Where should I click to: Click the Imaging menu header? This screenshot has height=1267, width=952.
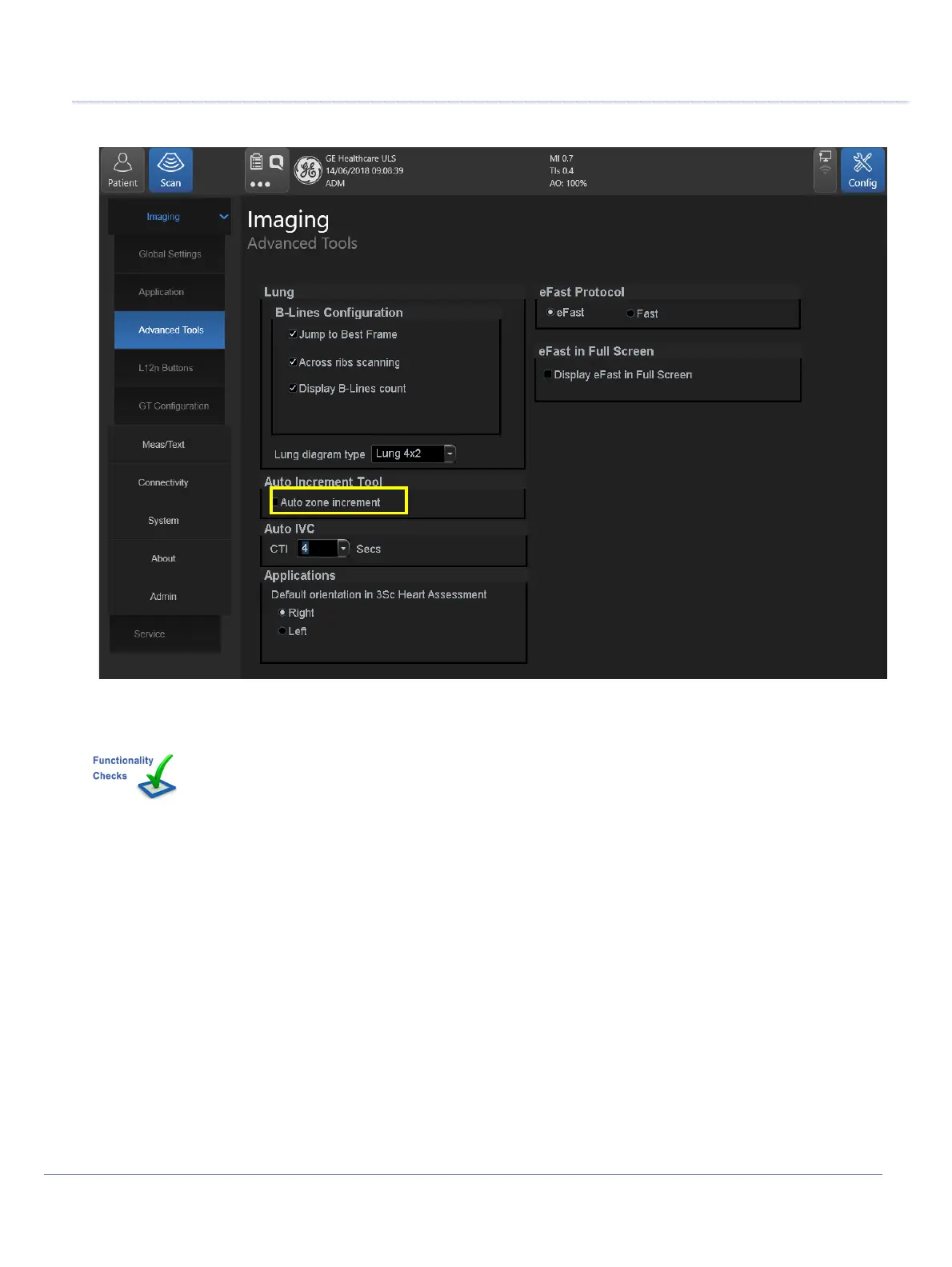(x=169, y=217)
